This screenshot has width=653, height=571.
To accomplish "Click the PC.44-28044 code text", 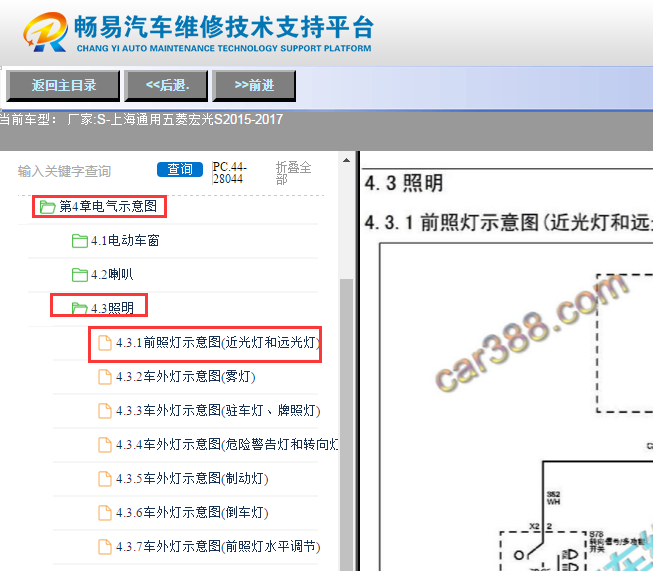I will [229, 172].
